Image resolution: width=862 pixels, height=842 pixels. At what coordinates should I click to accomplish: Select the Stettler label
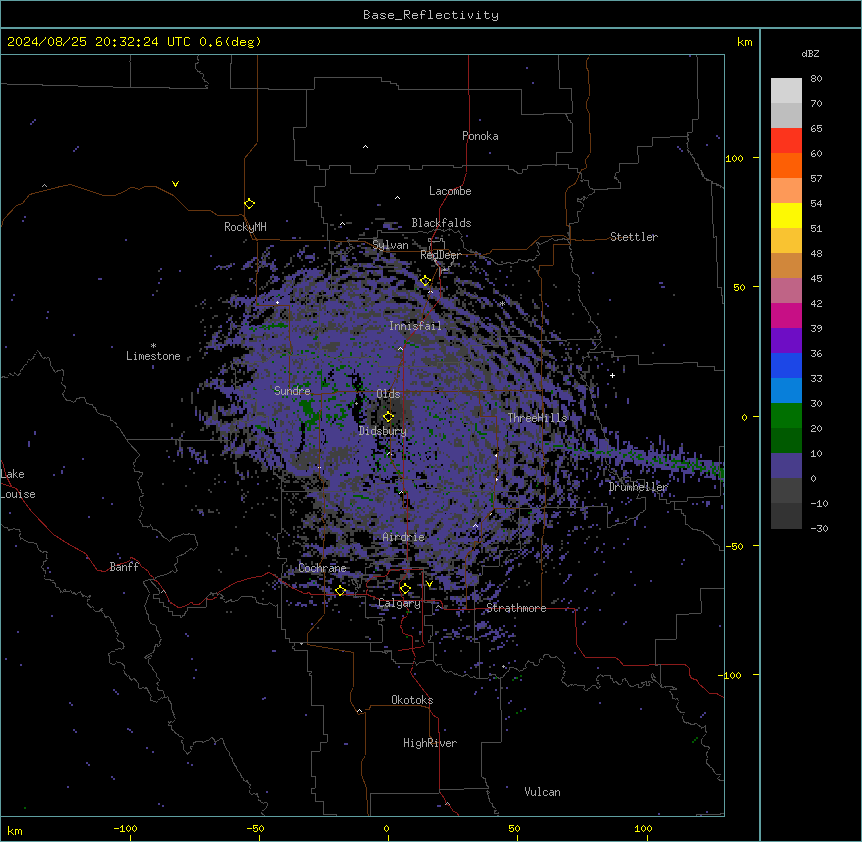[634, 237]
